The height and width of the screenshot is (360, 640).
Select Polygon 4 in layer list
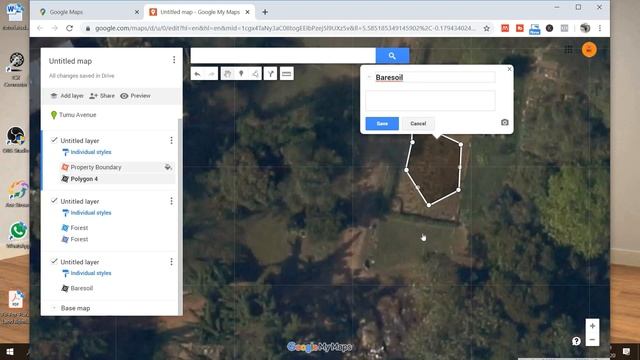(84, 179)
